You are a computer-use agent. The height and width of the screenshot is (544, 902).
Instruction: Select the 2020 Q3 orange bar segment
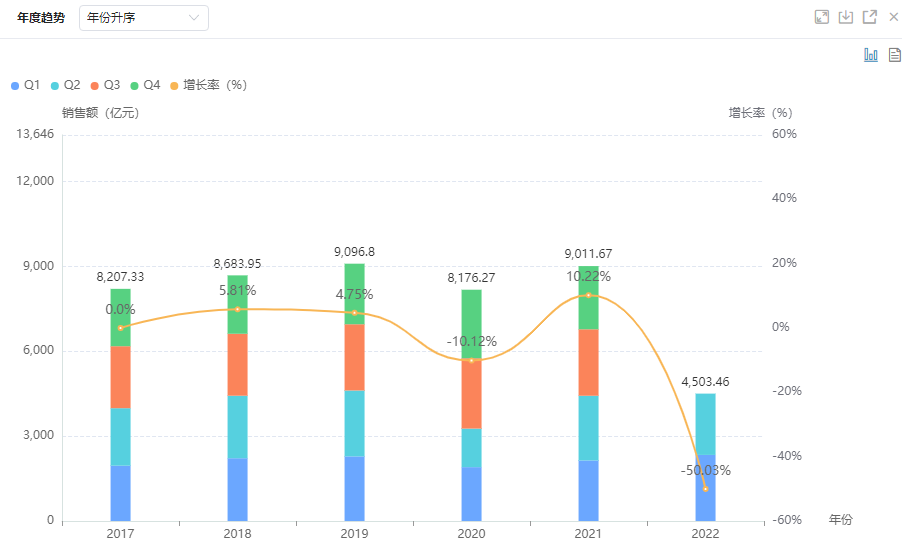tap(471, 393)
